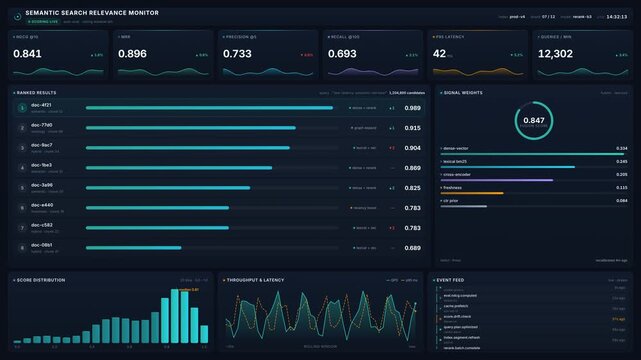This screenshot has width=641, height=360.
Task: Select ranked result doc-c582
Action: (x=219, y=228)
